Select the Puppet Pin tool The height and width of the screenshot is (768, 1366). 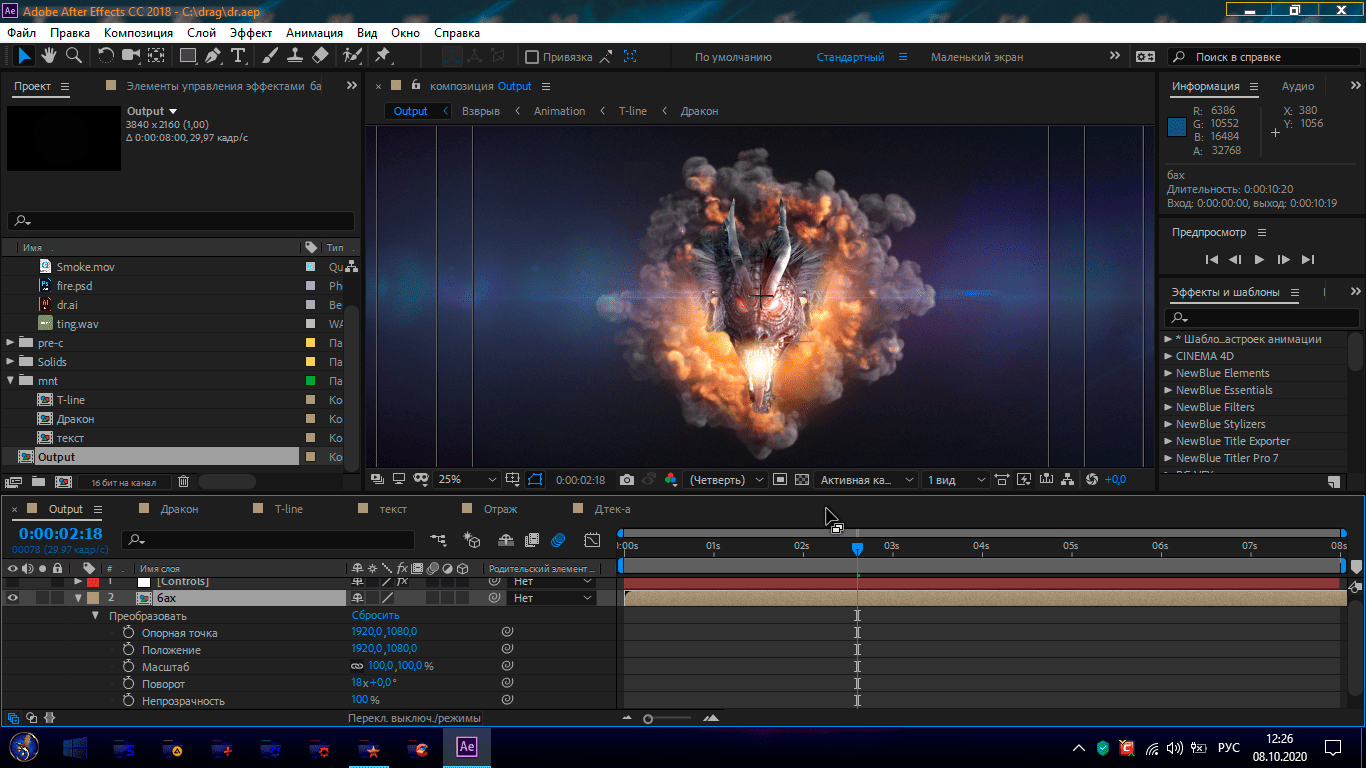click(382, 56)
